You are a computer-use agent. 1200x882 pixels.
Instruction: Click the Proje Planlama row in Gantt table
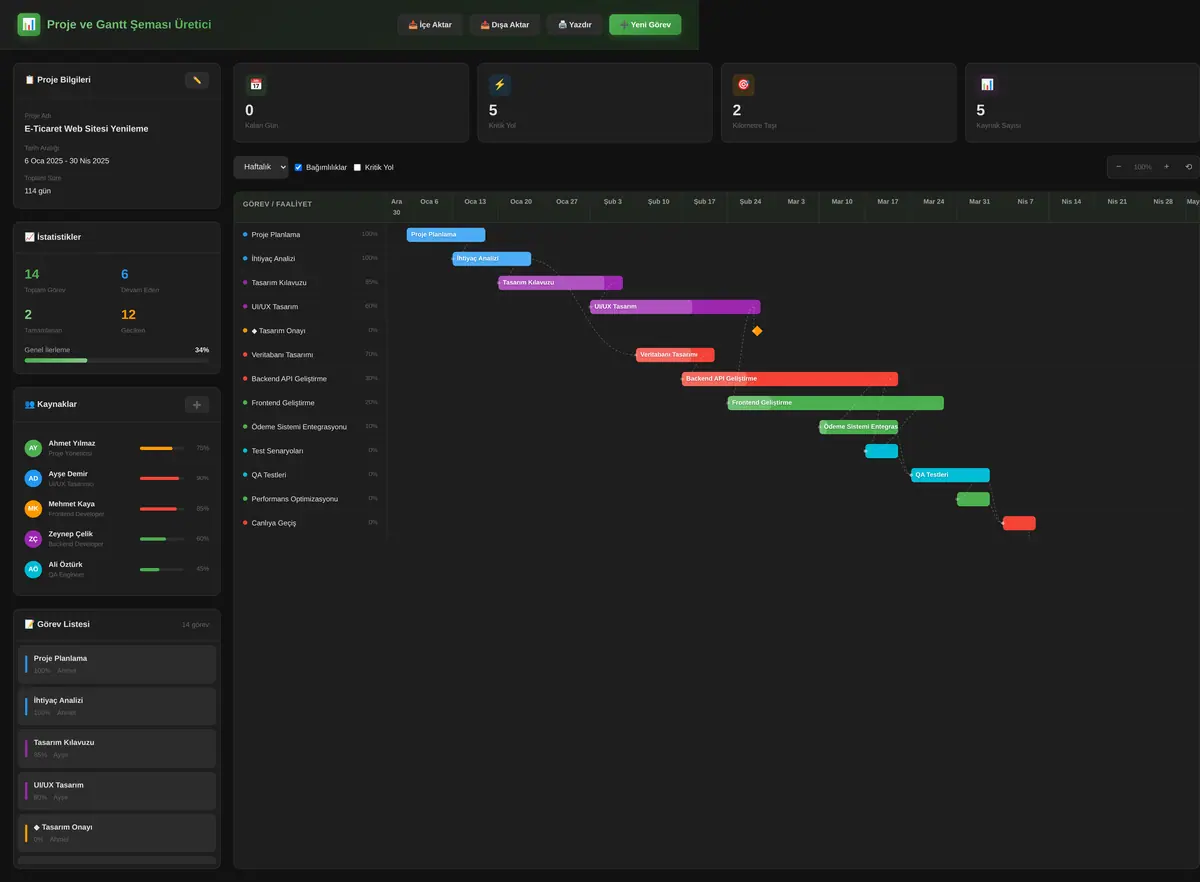click(x=310, y=235)
